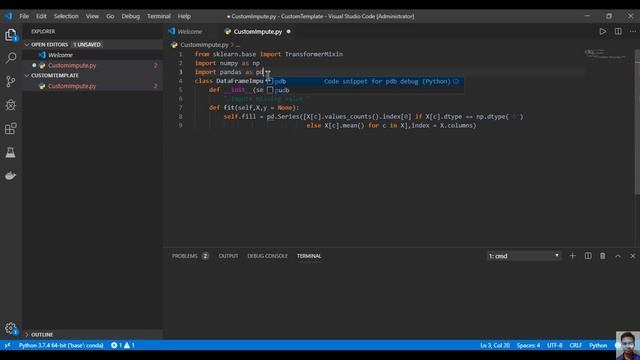Click unsaved dot on CustomImpute.py tab

(x=289, y=31)
